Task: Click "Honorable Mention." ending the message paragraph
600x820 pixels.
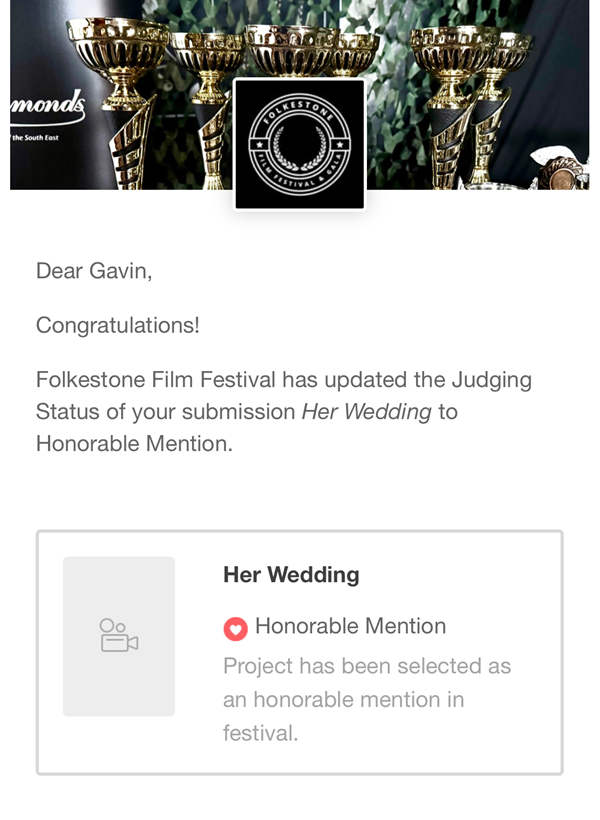Action: click(x=134, y=443)
